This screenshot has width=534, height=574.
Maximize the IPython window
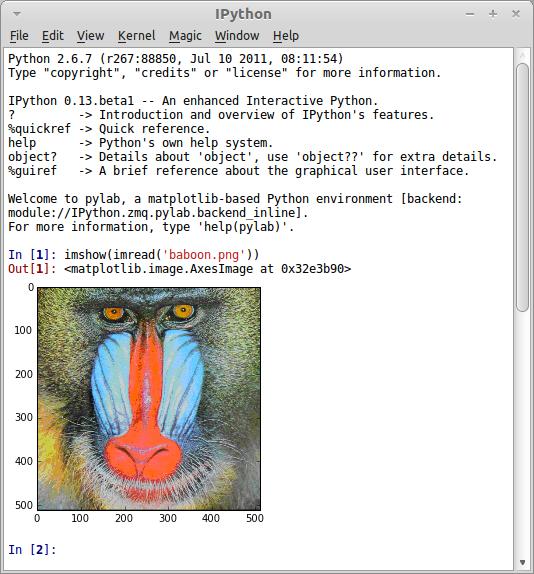[x=493, y=14]
